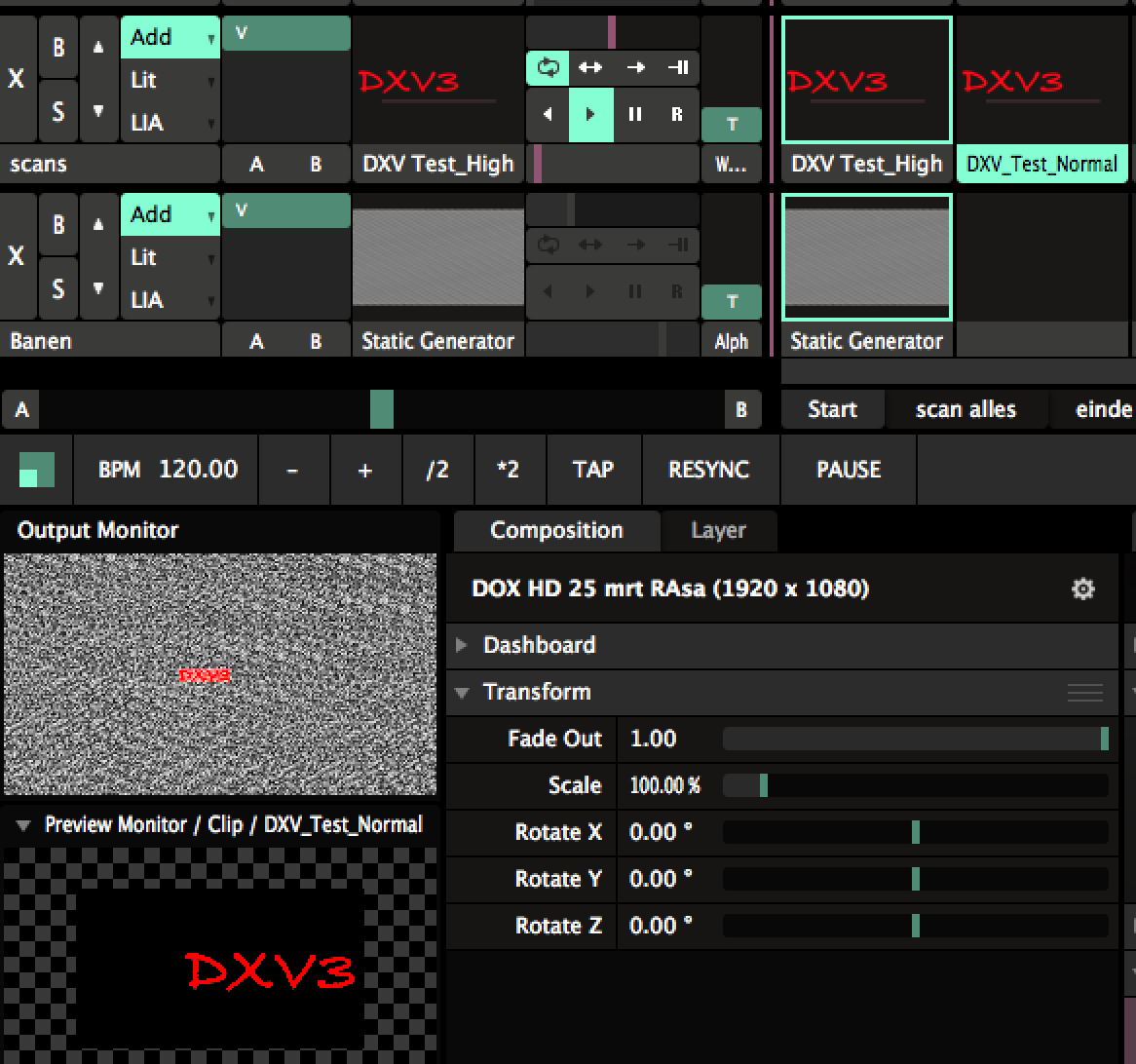Click the beat indicator square beside BPM
This screenshot has height=1064, width=1136.
click(x=37, y=470)
